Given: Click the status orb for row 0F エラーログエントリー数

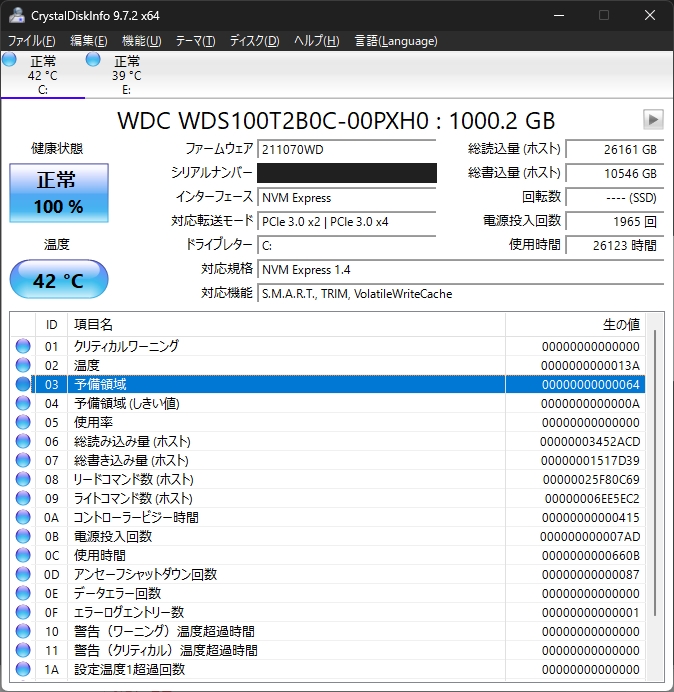Looking at the screenshot, I should tap(23, 612).
